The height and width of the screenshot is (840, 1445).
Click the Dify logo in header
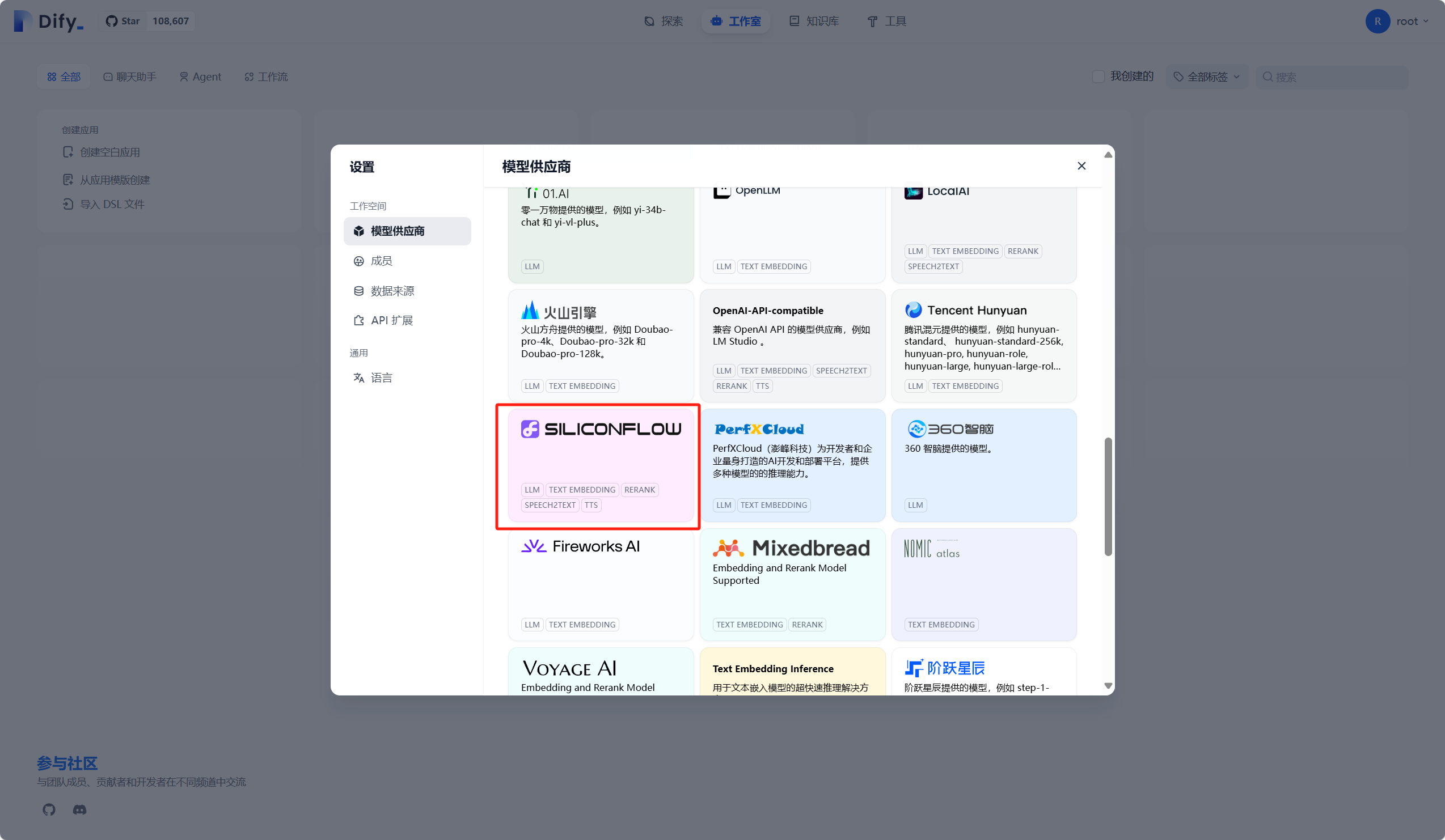49,21
